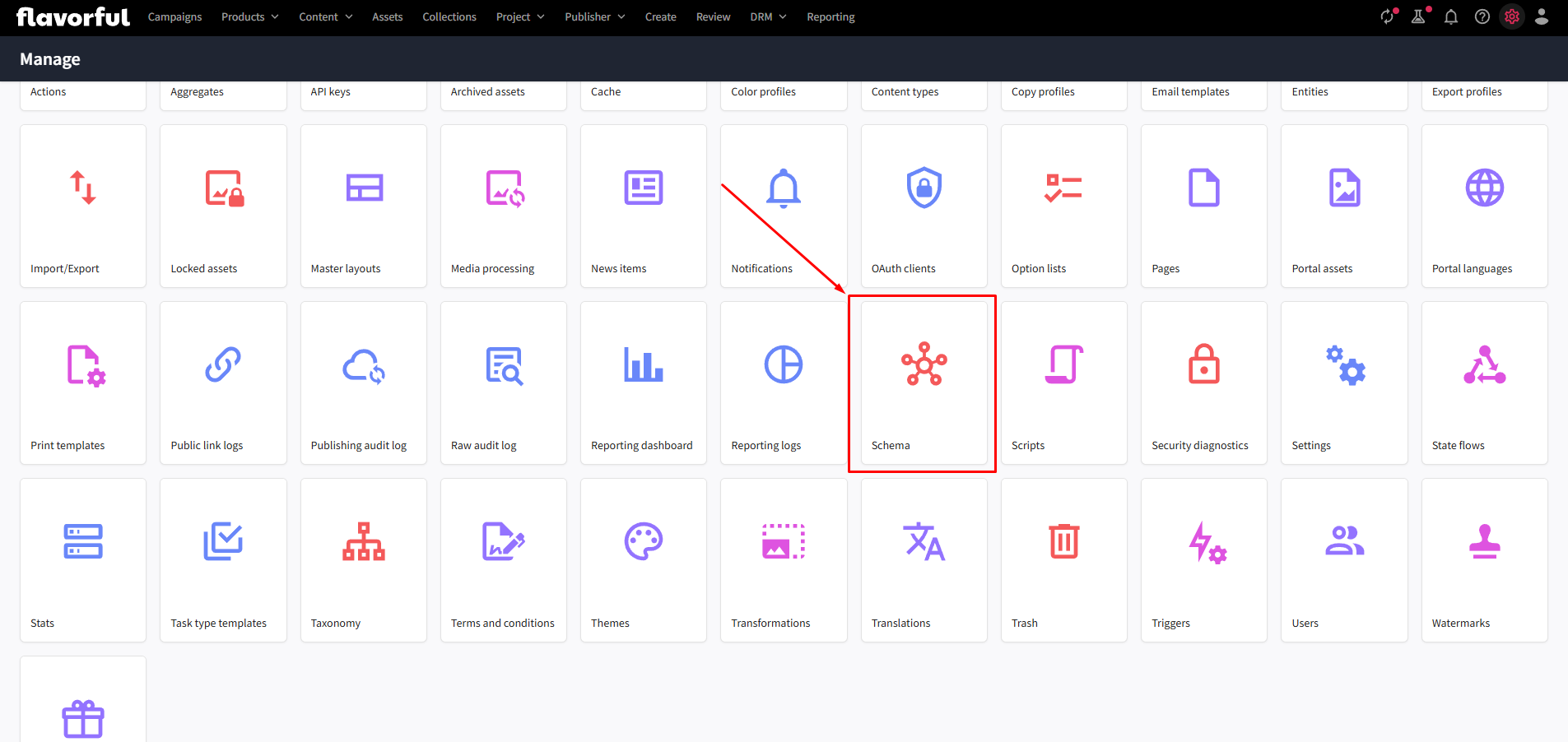Expand the Content dropdown menu
1568x742 pixels.
[x=325, y=16]
